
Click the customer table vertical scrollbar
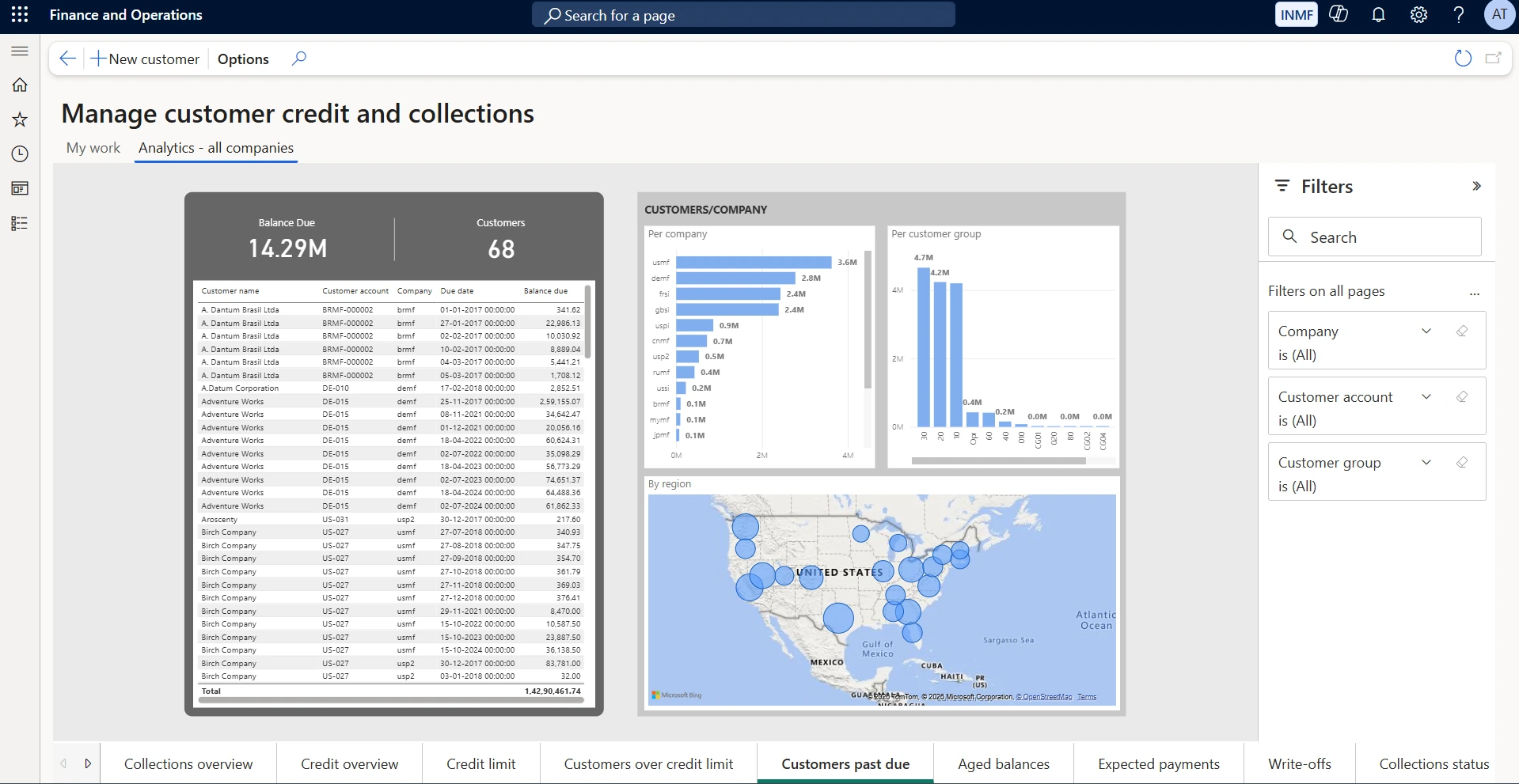[x=587, y=321]
